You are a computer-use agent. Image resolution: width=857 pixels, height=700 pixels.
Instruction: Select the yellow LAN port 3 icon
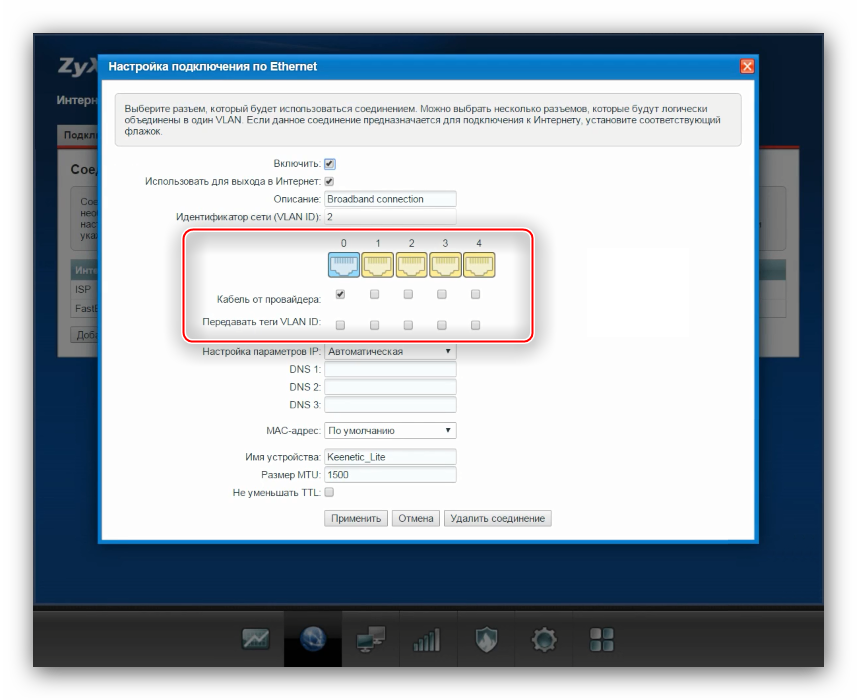pyautogui.click(x=445, y=264)
